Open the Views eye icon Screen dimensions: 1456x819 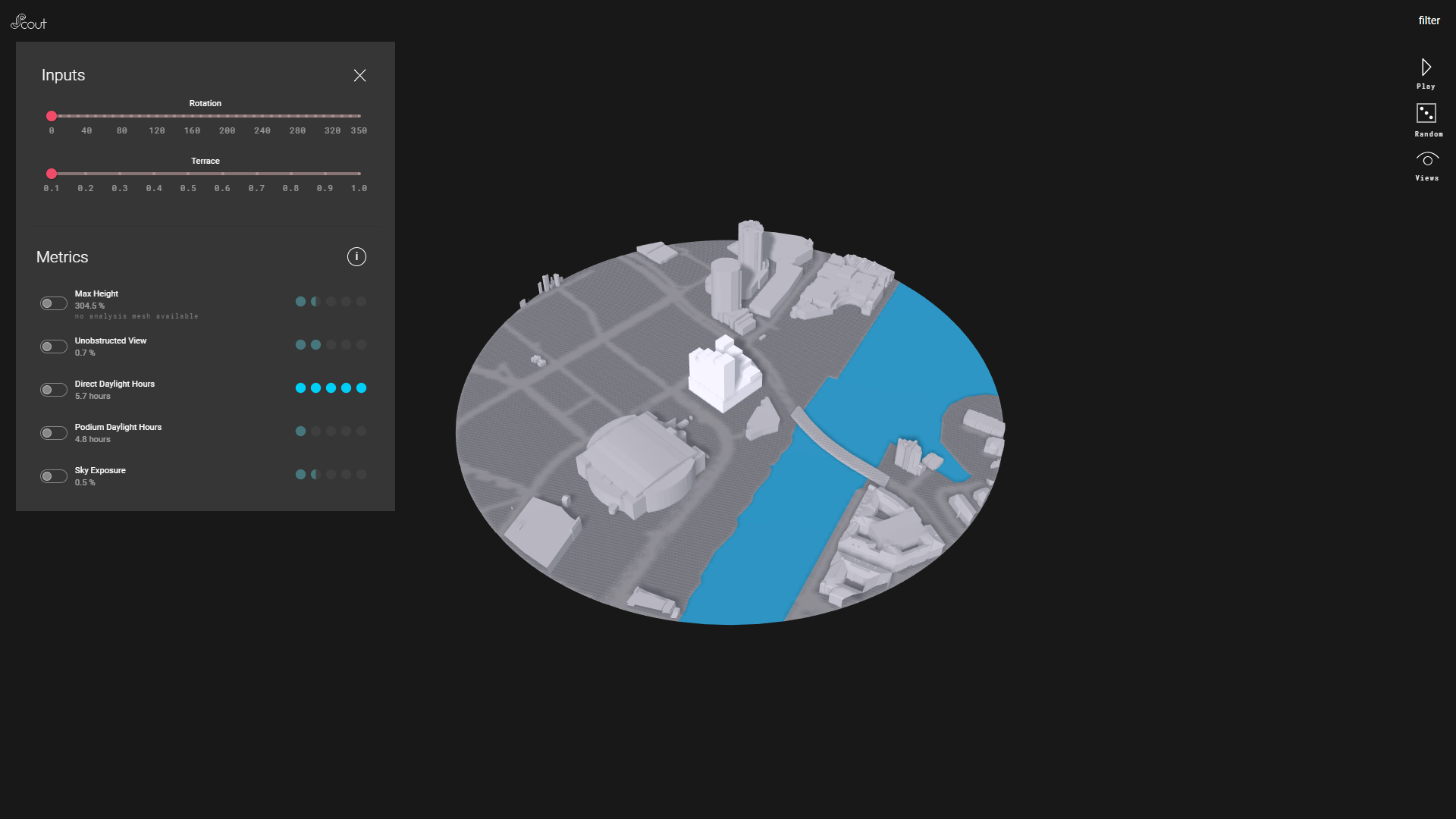coord(1426,160)
